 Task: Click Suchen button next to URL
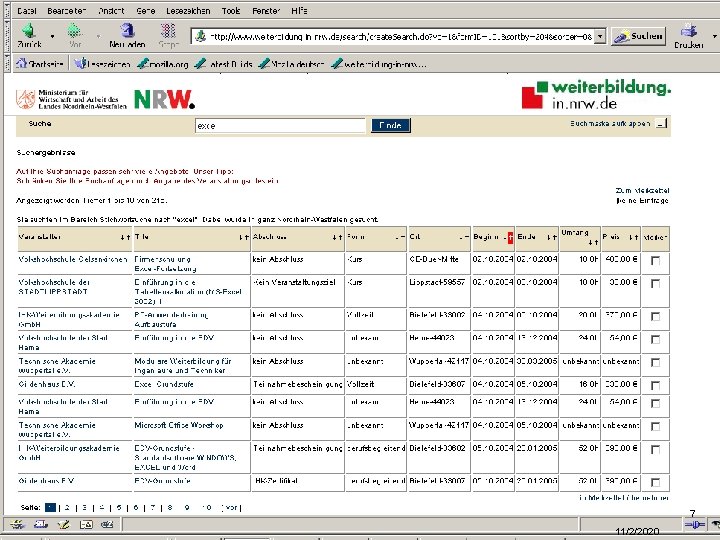(x=638, y=36)
